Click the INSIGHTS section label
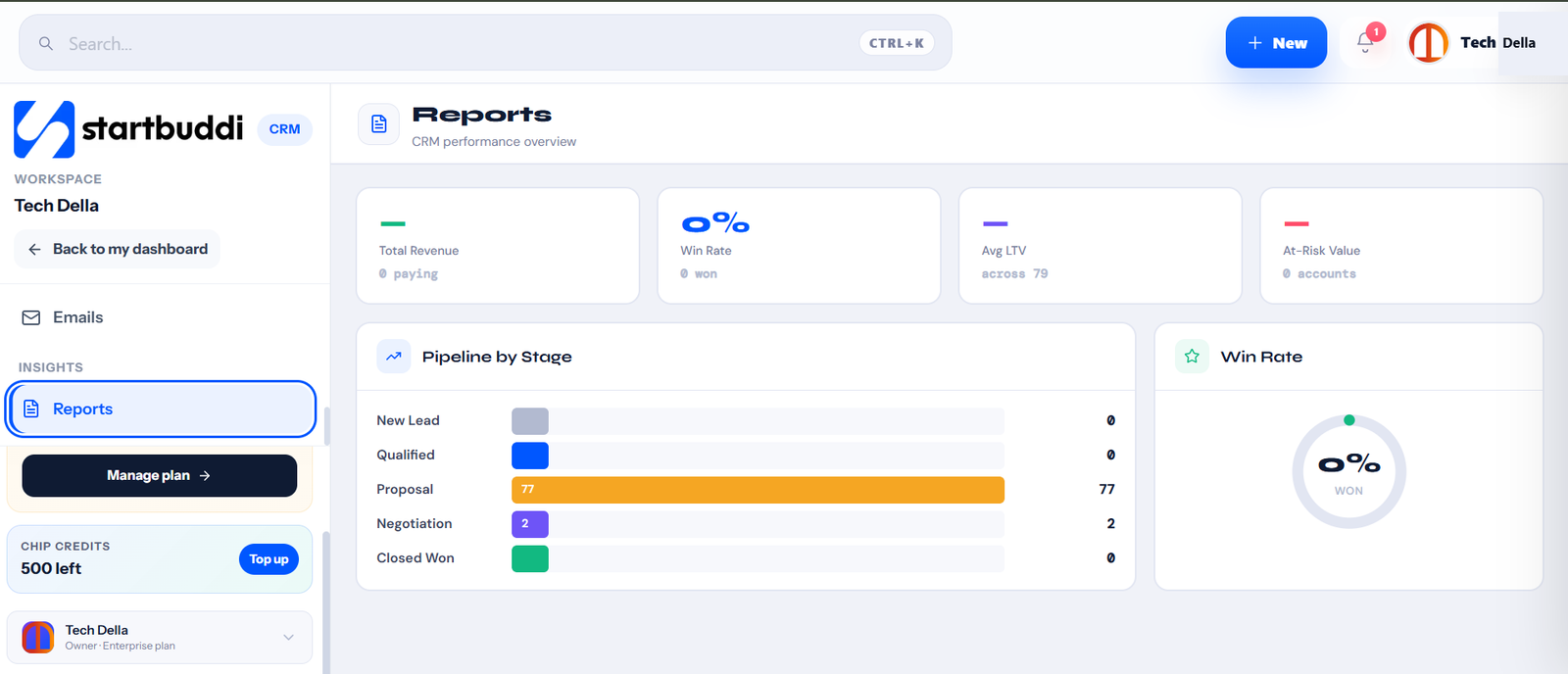This screenshot has width=1568, height=674. (x=51, y=367)
